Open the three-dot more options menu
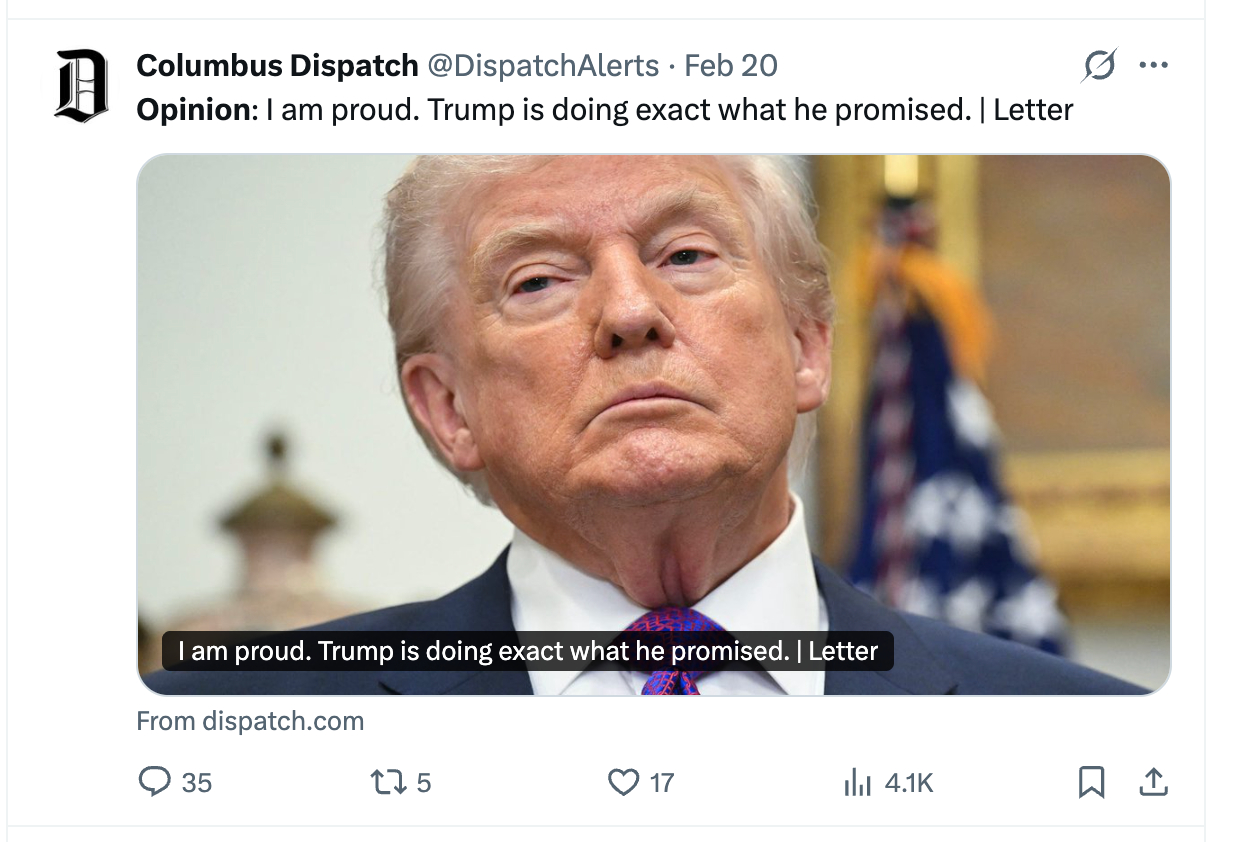 tap(1153, 66)
